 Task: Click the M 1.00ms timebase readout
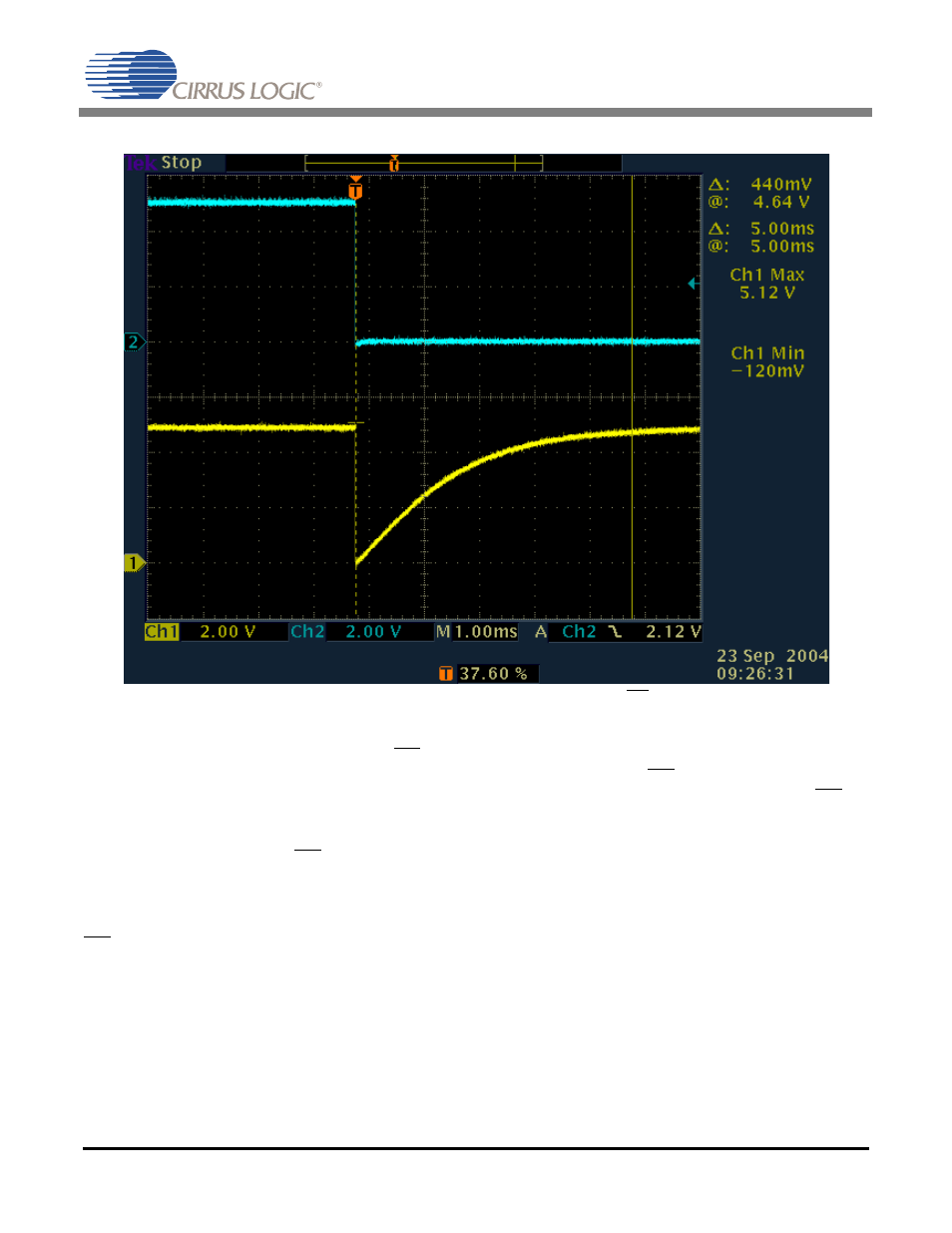[477, 632]
